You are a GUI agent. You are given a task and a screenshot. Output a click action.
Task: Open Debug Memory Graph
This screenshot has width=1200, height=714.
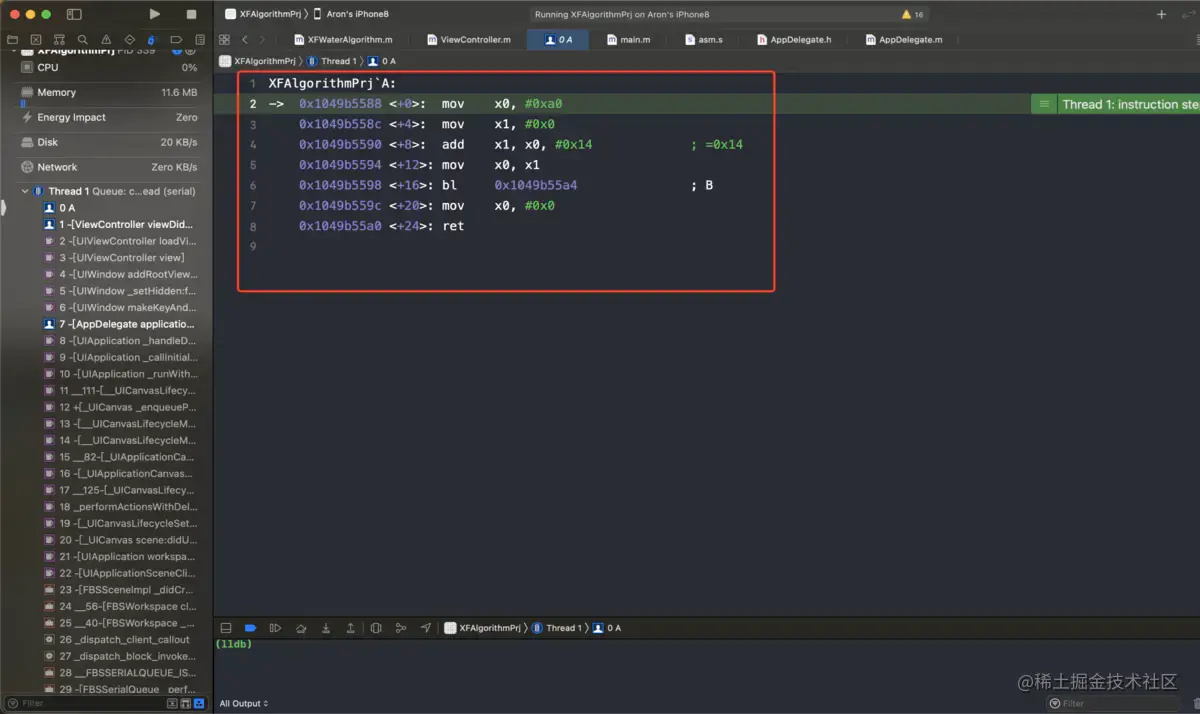[401, 628]
